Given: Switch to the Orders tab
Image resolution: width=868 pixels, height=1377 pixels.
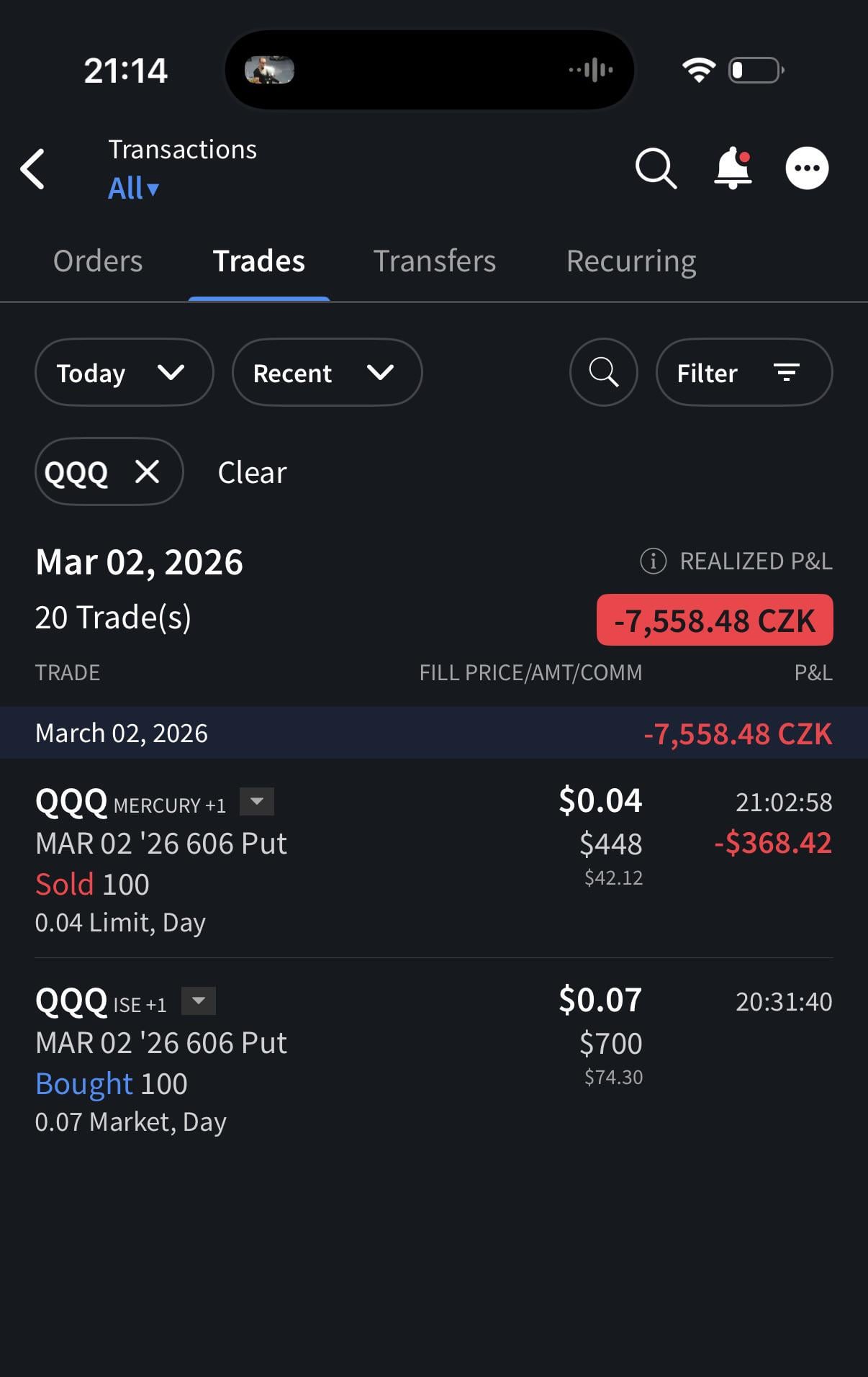Looking at the screenshot, I should tap(98, 261).
